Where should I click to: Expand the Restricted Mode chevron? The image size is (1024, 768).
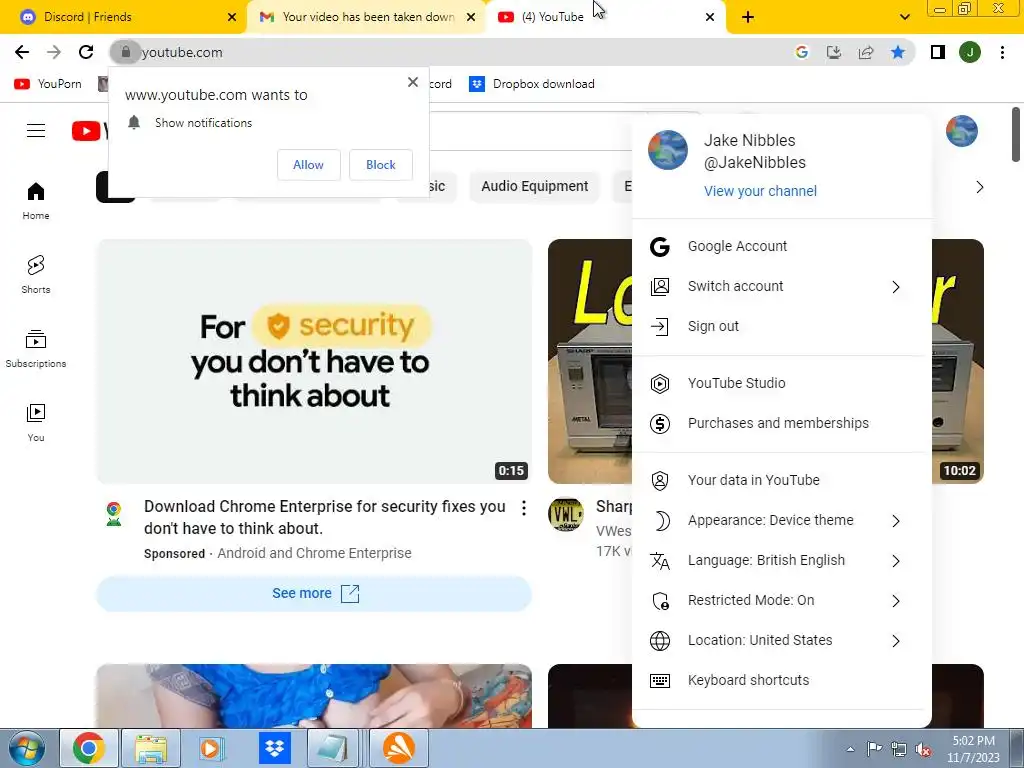coord(896,601)
